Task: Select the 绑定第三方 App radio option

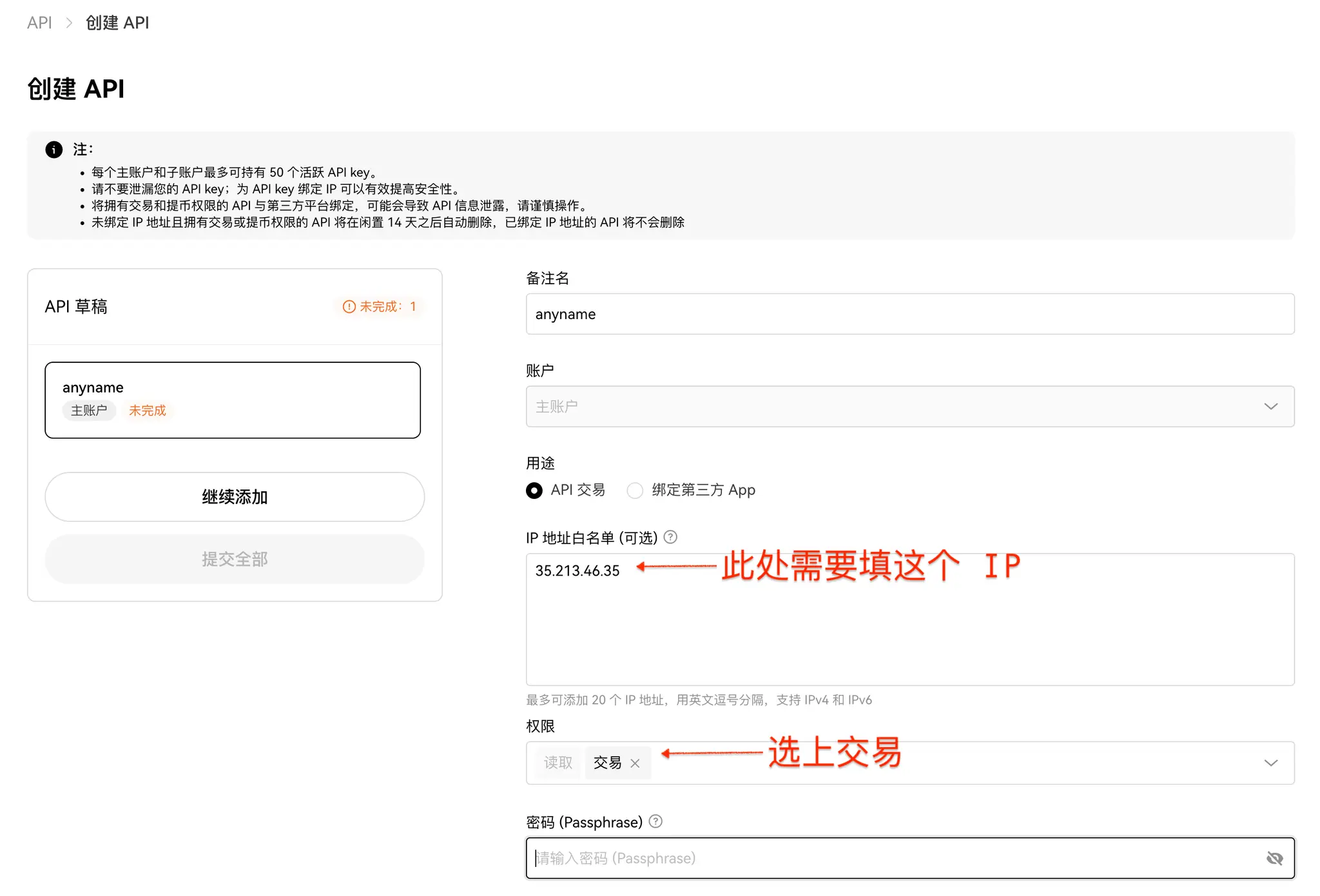Action: point(635,490)
